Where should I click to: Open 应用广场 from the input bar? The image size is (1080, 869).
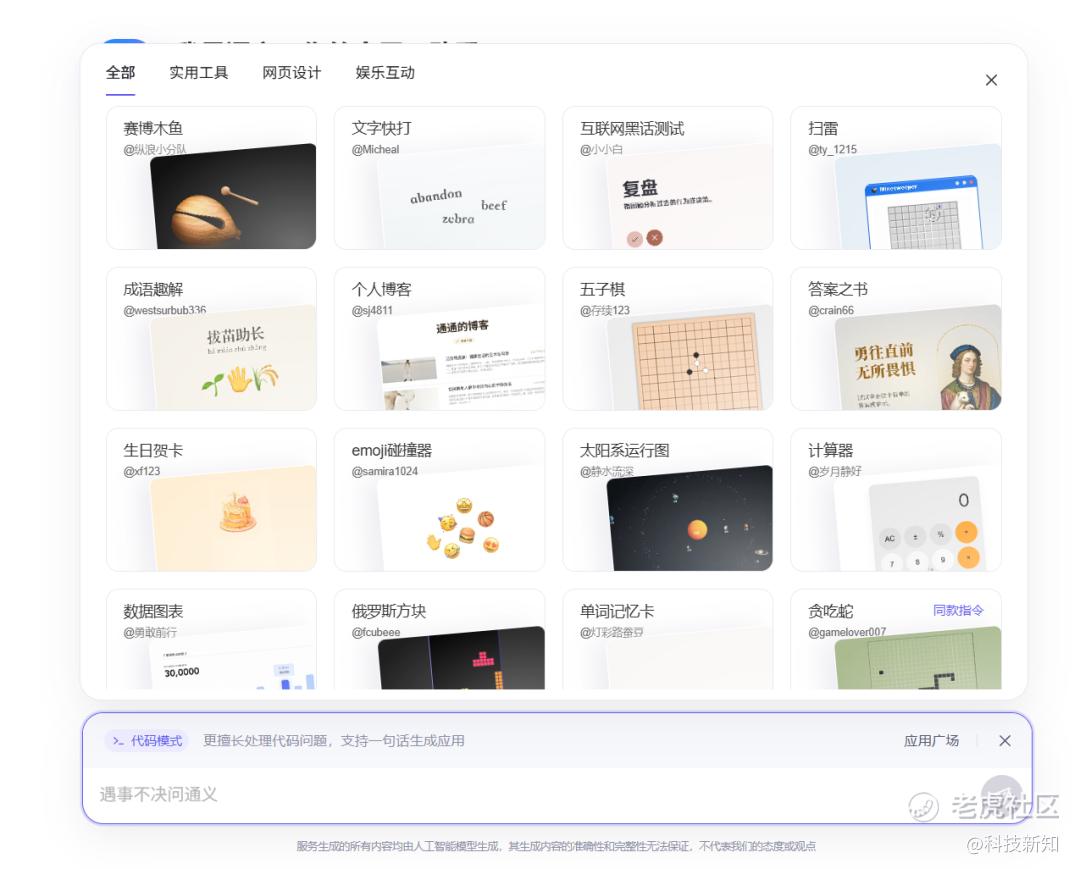[931, 741]
